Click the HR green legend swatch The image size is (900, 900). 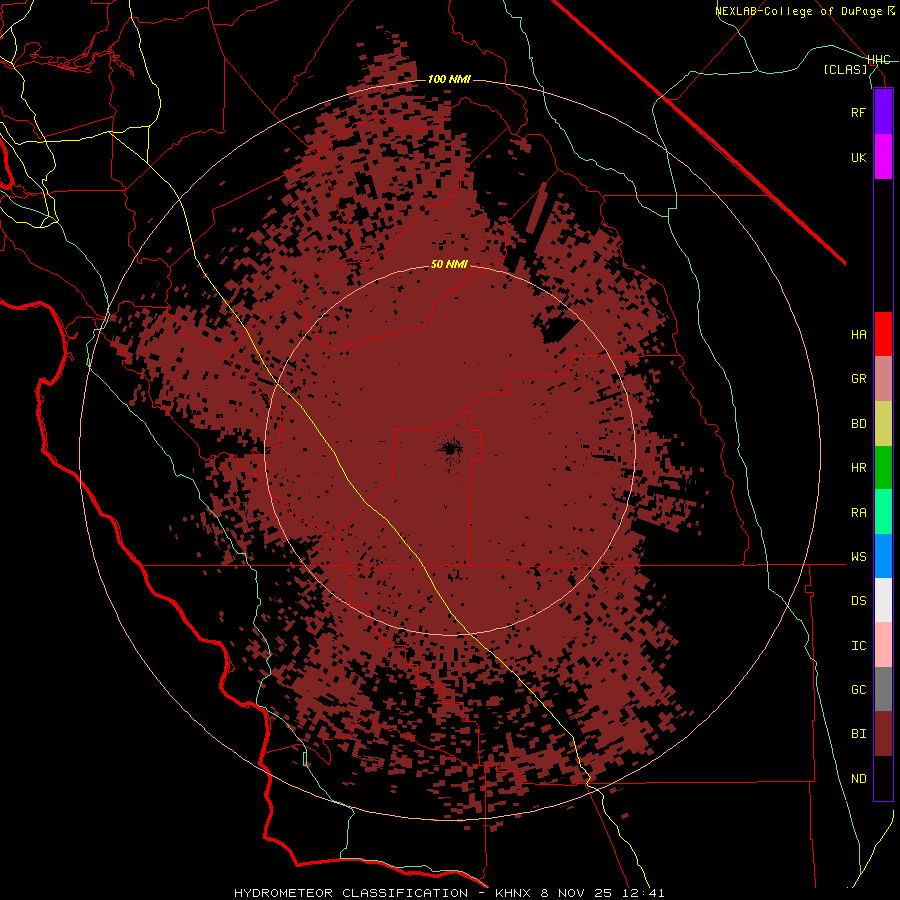pyautogui.click(x=883, y=468)
